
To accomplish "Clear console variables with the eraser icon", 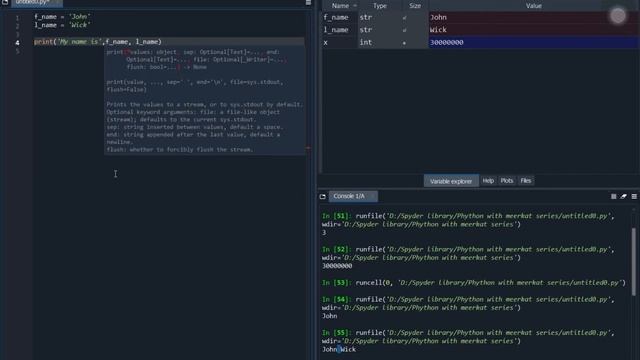I will (x=623, y=196).
